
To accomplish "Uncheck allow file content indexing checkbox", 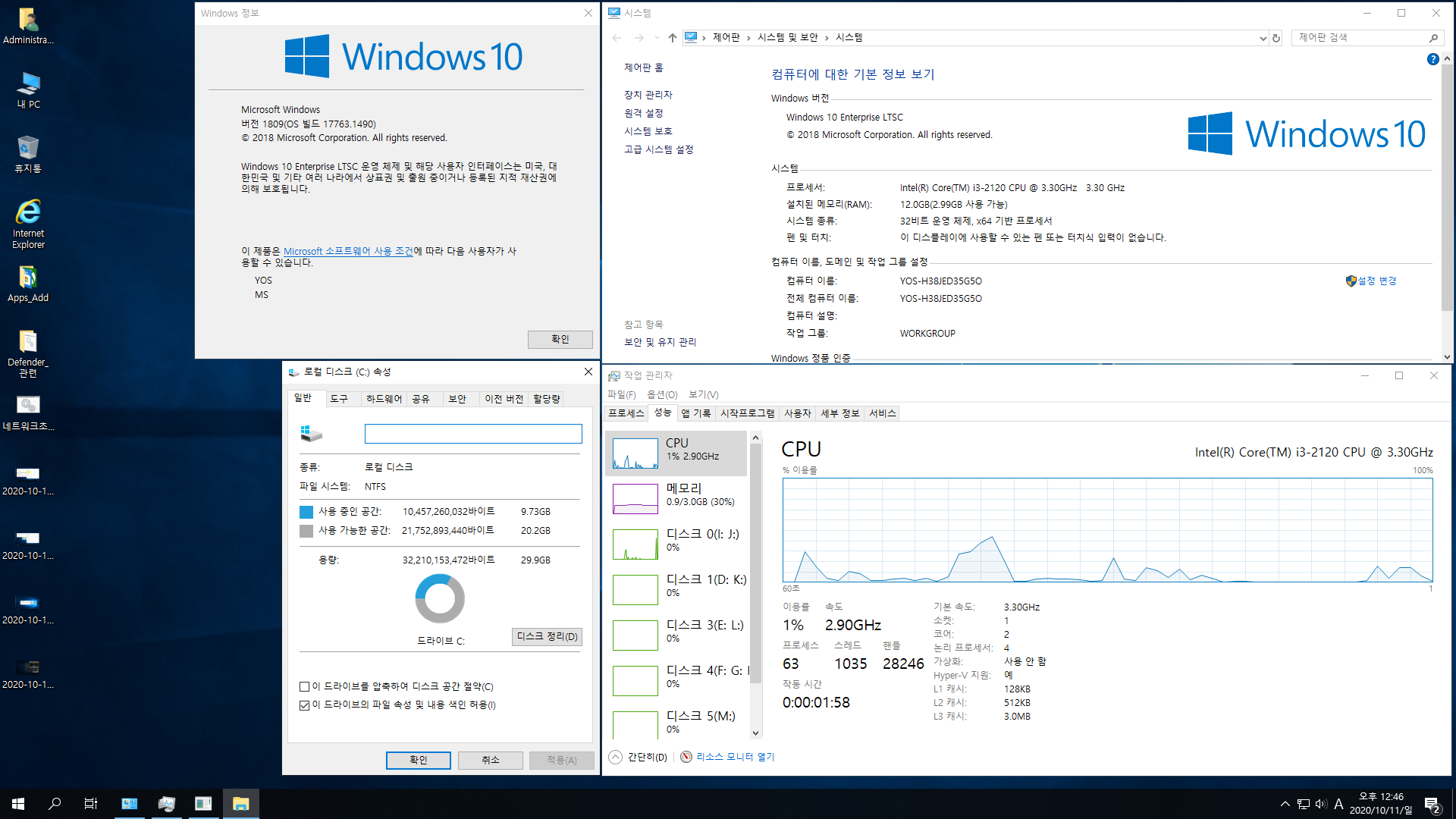I will coord(305,705).
